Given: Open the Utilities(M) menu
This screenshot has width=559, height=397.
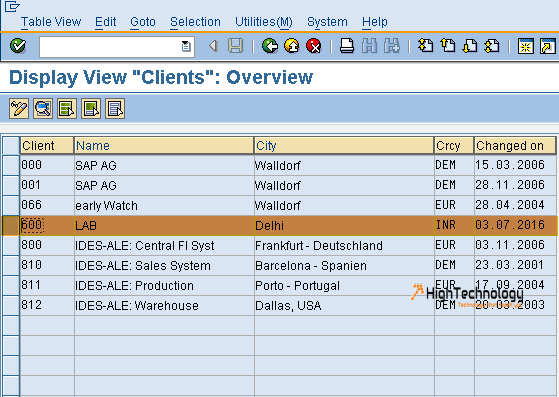Looking at the screenshot, I should coord(263,22).
